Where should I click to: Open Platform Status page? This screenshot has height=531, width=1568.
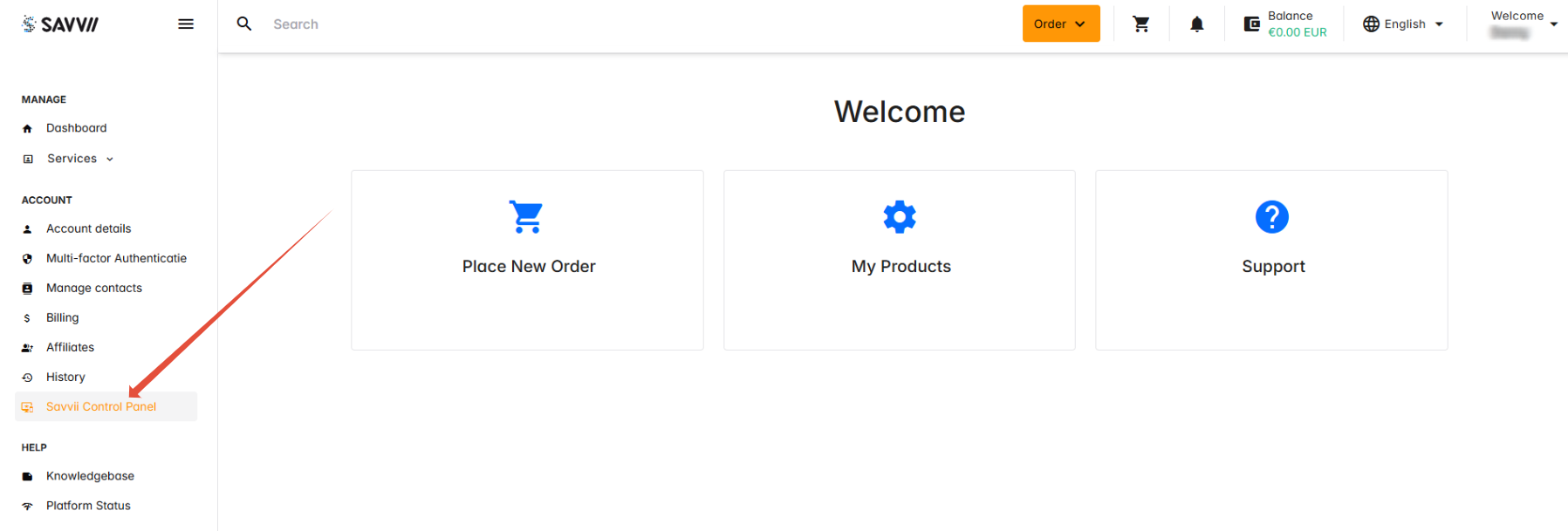click(88, 506)
